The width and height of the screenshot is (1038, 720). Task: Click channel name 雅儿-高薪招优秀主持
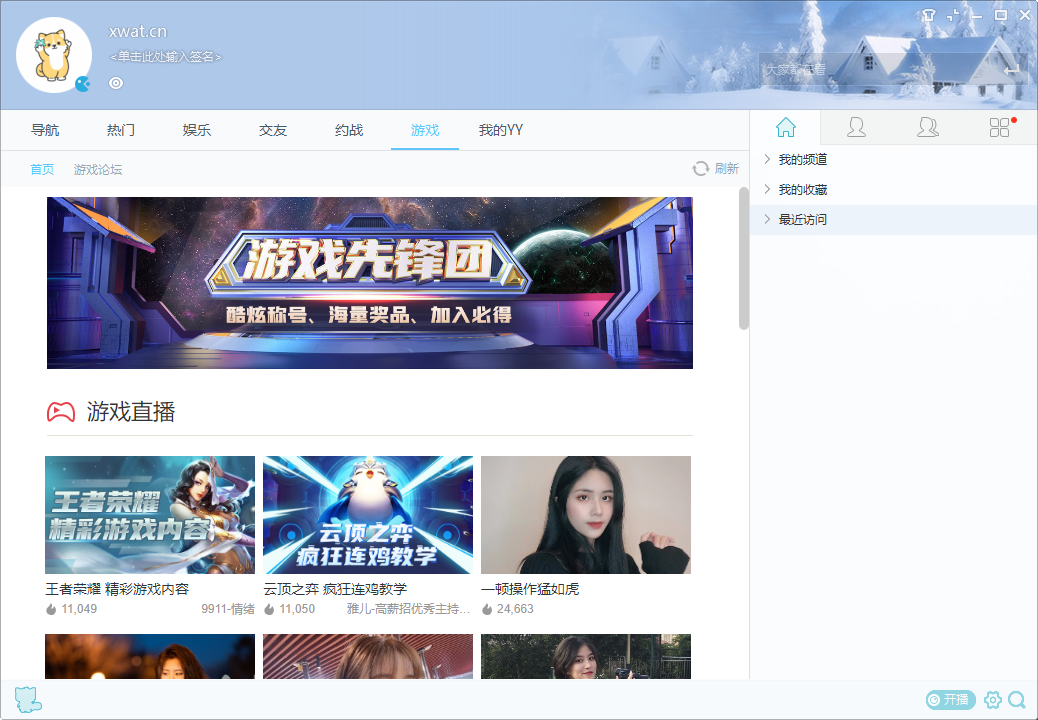pos(408,609)
